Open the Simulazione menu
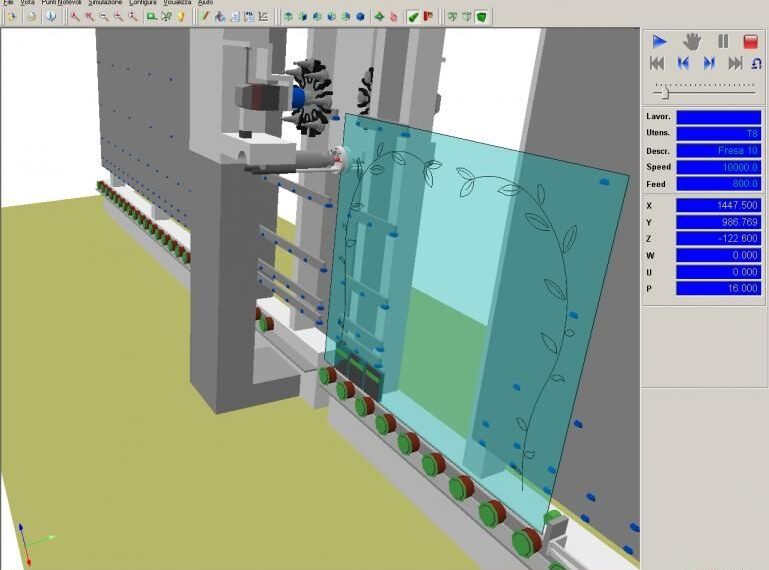Viewport: 769px width, 570px height. 105,2
